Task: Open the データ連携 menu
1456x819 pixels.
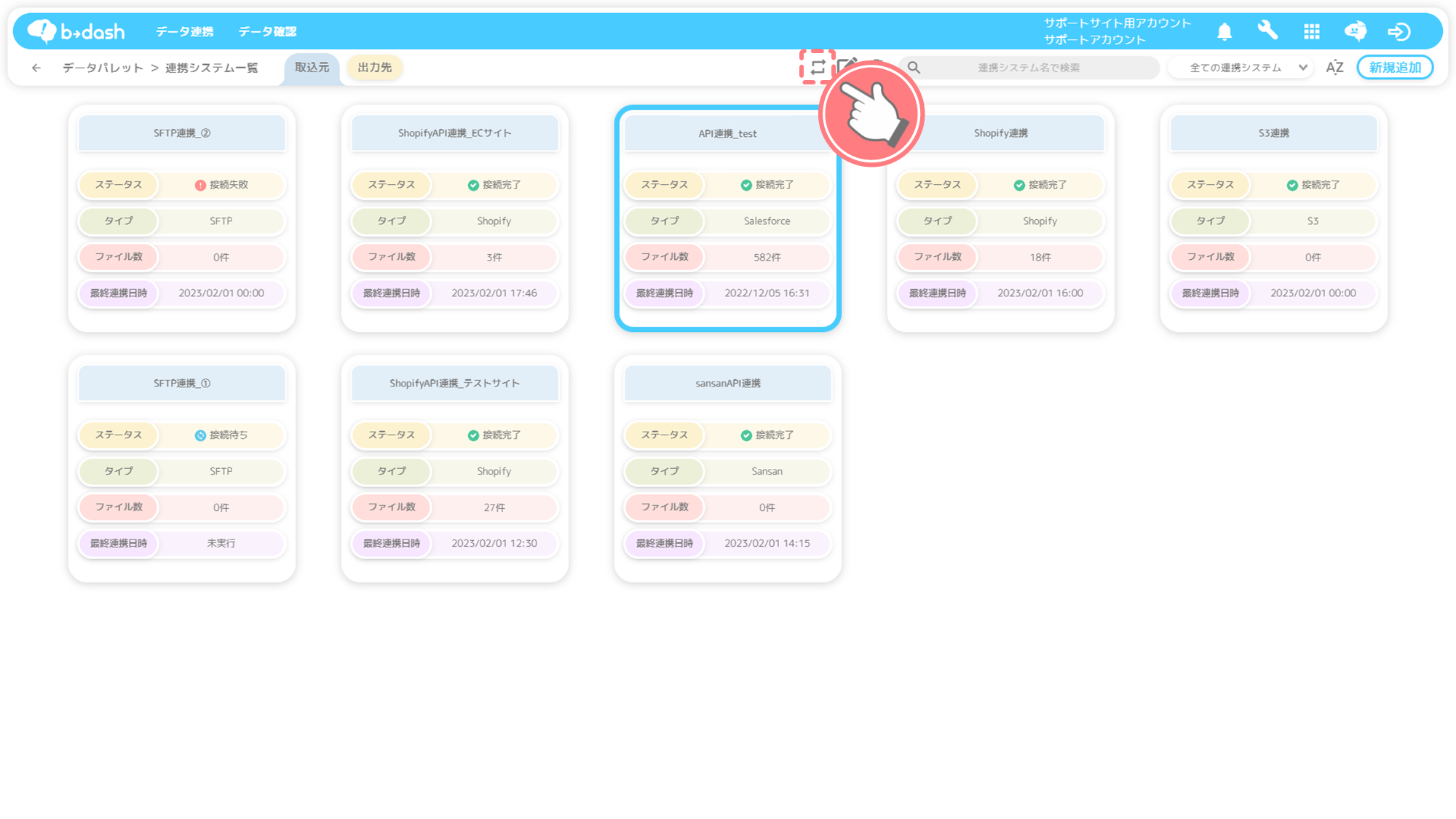Action: coord(184,31)
